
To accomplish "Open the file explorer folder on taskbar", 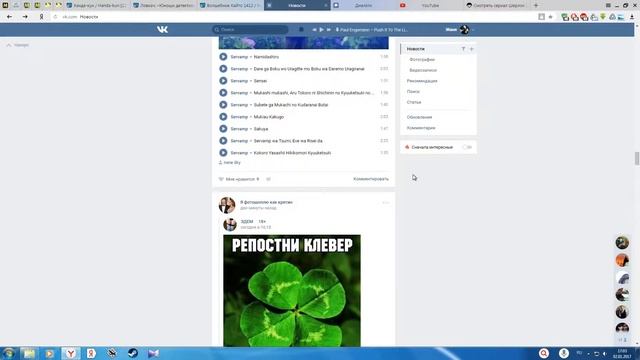I will [29, 353].
